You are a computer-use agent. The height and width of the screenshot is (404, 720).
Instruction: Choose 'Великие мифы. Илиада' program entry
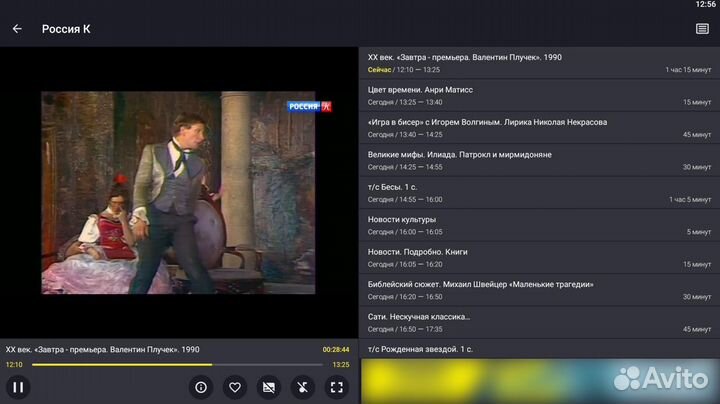[539, 160]
